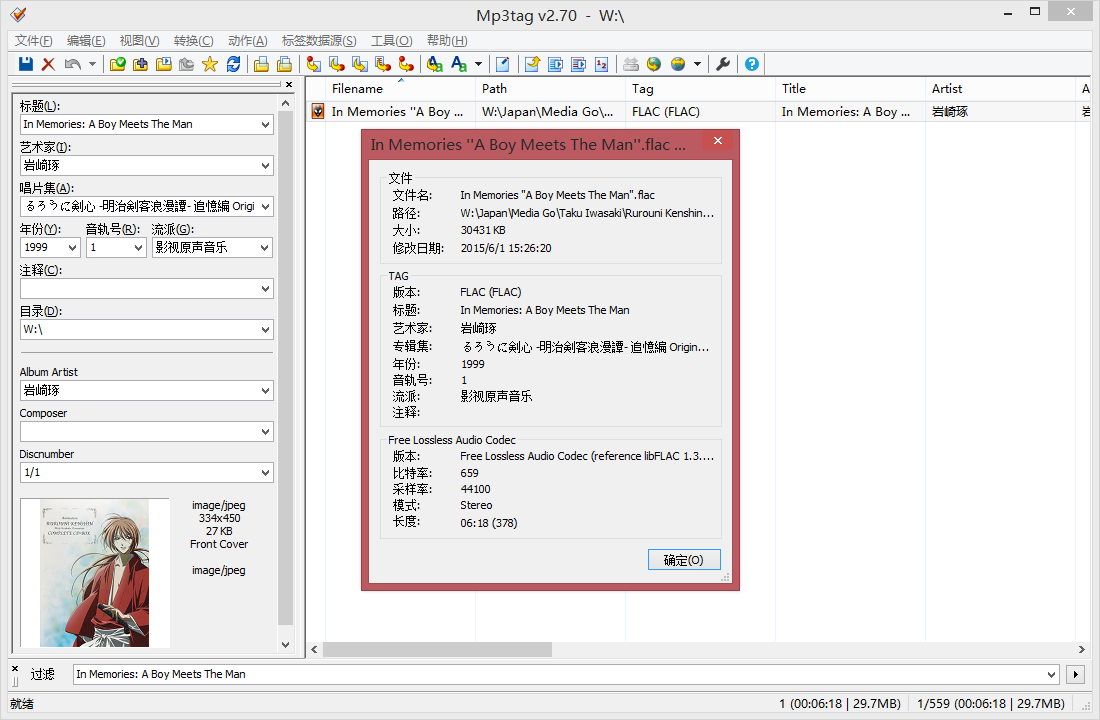Click the blue help question mark icon

pos(752,64)
